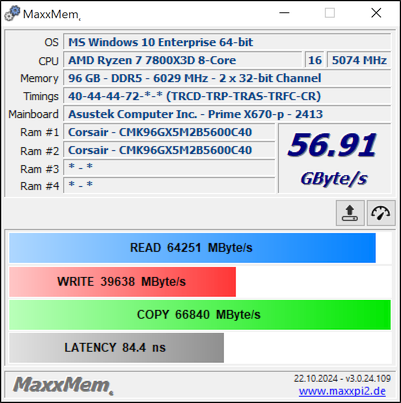Click the READ 64251 MByte/s bar

pyautogui.click(x=192, y=248)
